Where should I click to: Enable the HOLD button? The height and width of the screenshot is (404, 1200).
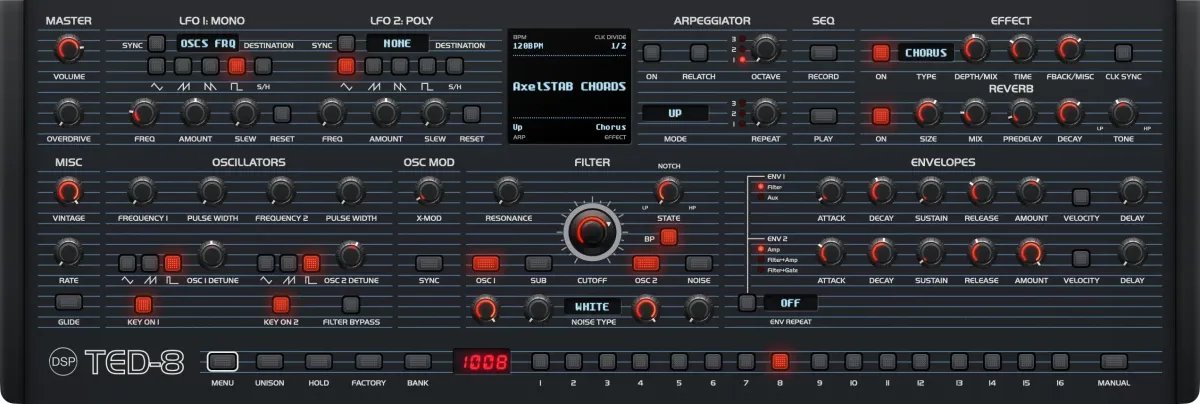[x=319, y=361]
